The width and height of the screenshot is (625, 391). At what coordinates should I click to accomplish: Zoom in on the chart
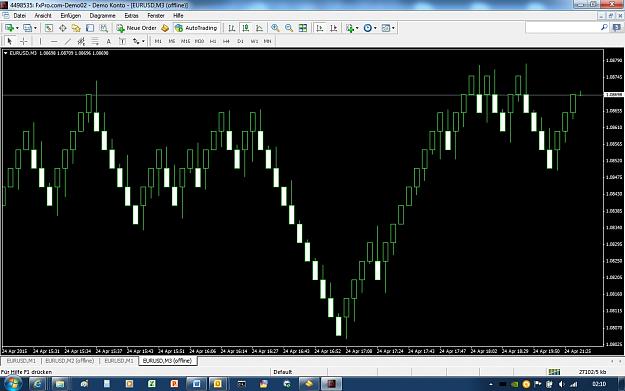[x=275, y=28]
